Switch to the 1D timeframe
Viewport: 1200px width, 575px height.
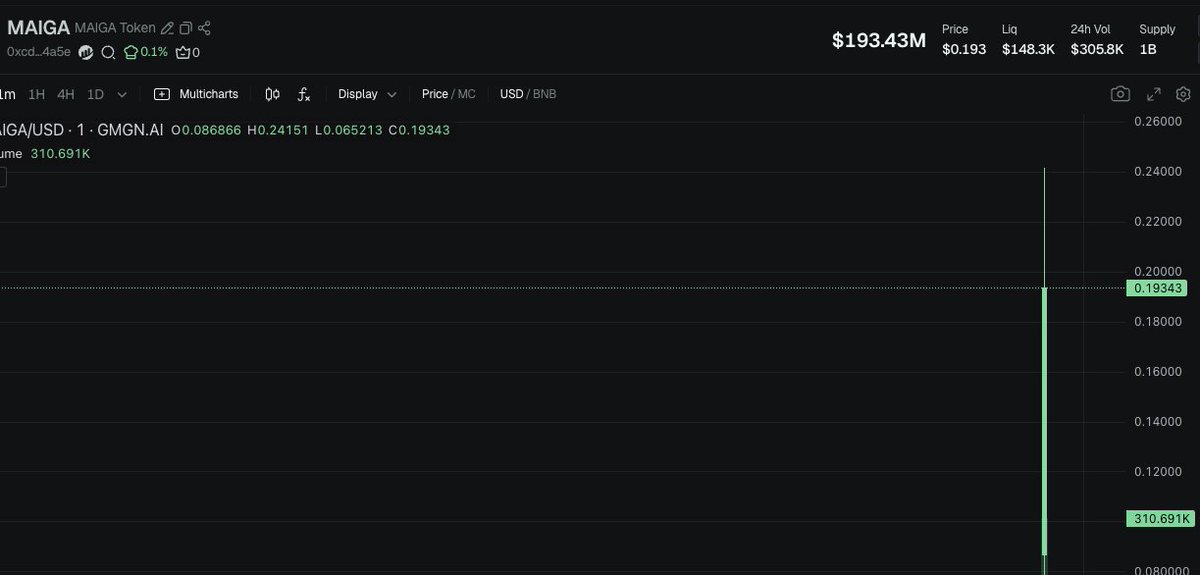pyautogui.click(x=95, y=94)
